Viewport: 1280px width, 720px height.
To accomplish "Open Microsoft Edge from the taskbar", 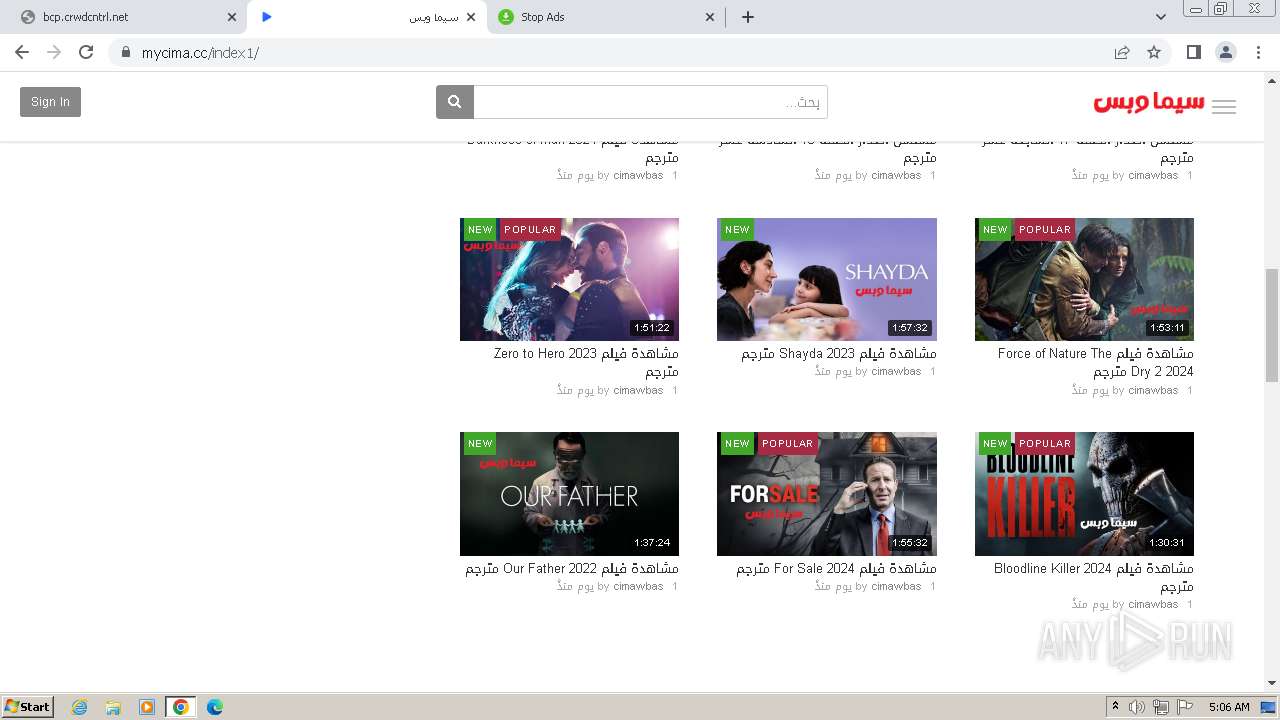I will pos(215,707).
